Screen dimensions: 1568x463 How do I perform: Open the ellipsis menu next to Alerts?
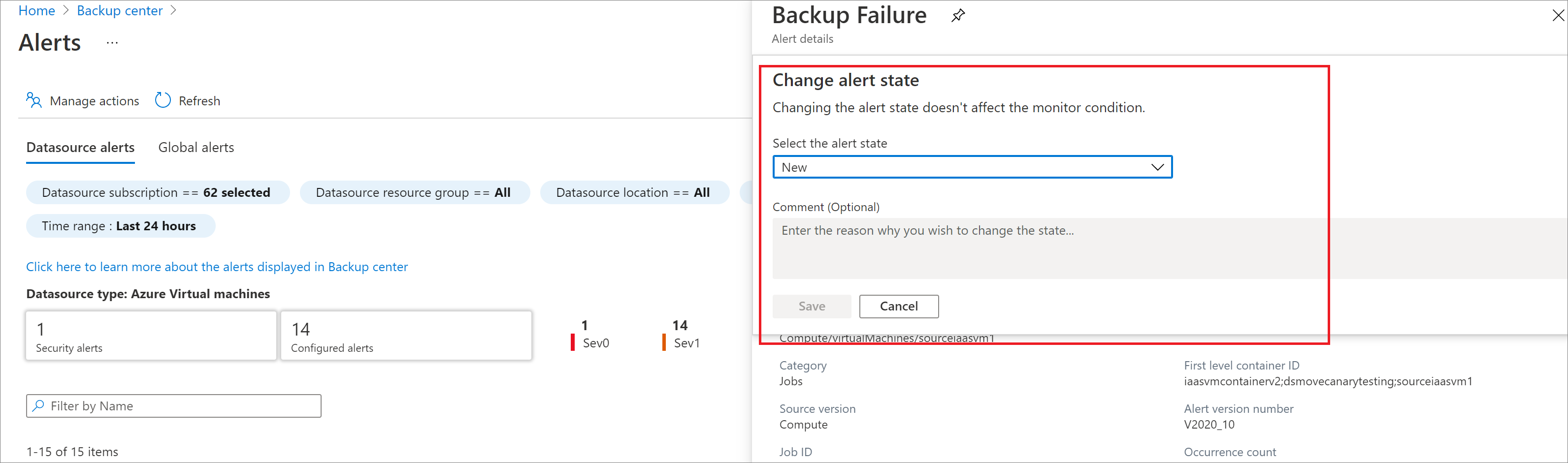tap(112, 43)
